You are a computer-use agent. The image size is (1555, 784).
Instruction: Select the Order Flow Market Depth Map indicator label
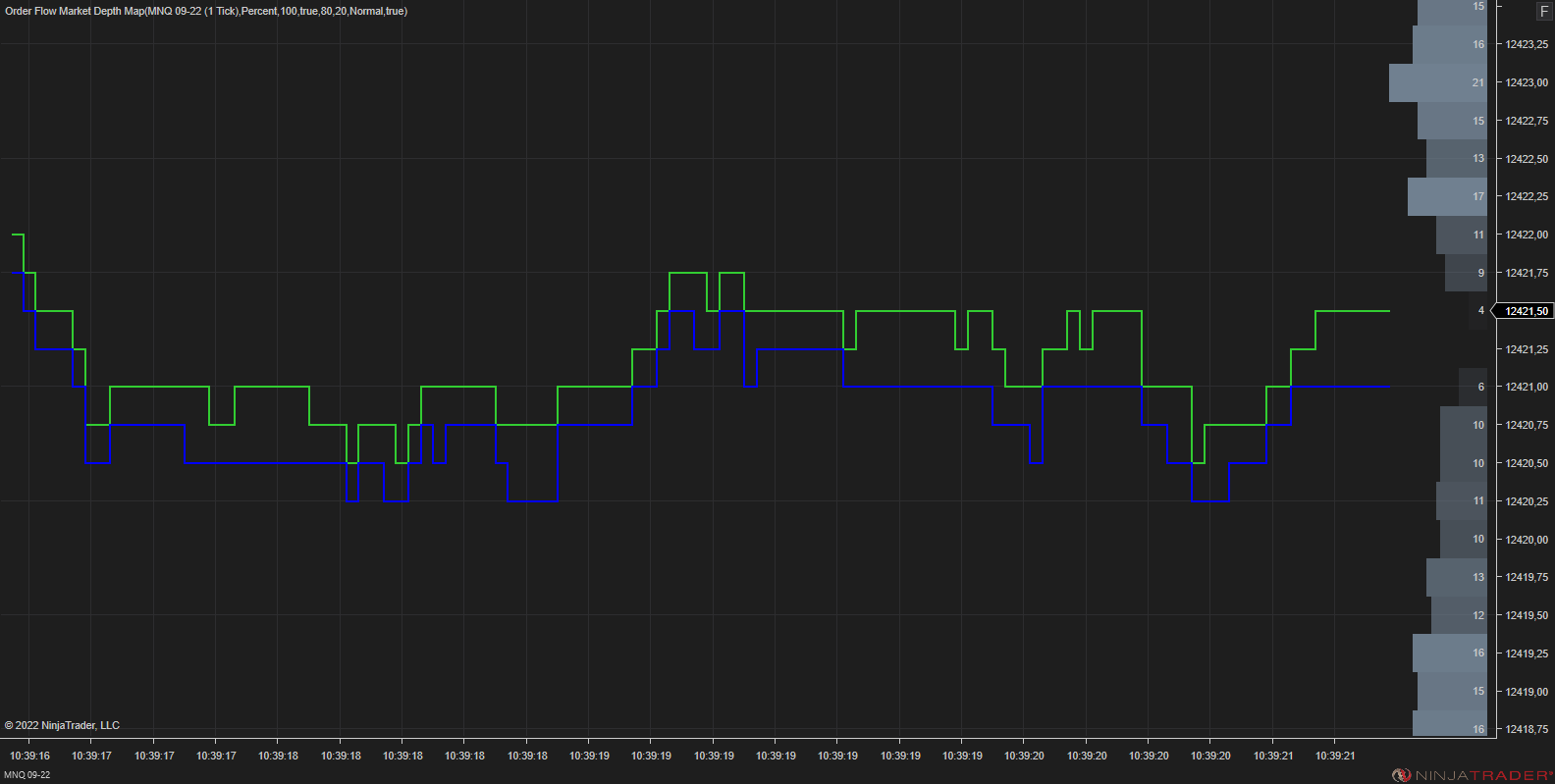pos(206,11)
